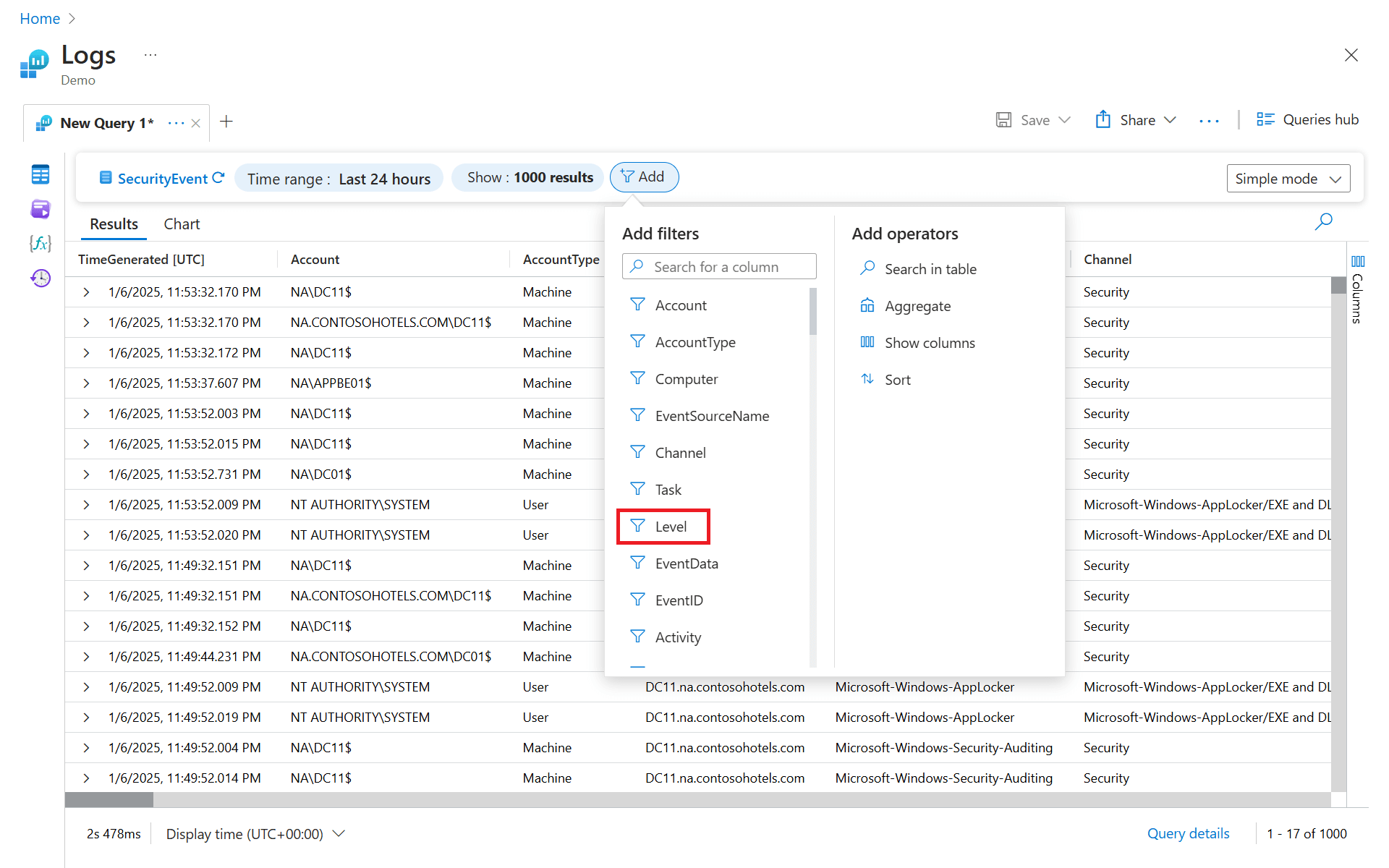The image size is (1389, 868).
Task: Expand the Simple mode dropdown
Action: pyautogui.click(x=1288, y=179)
